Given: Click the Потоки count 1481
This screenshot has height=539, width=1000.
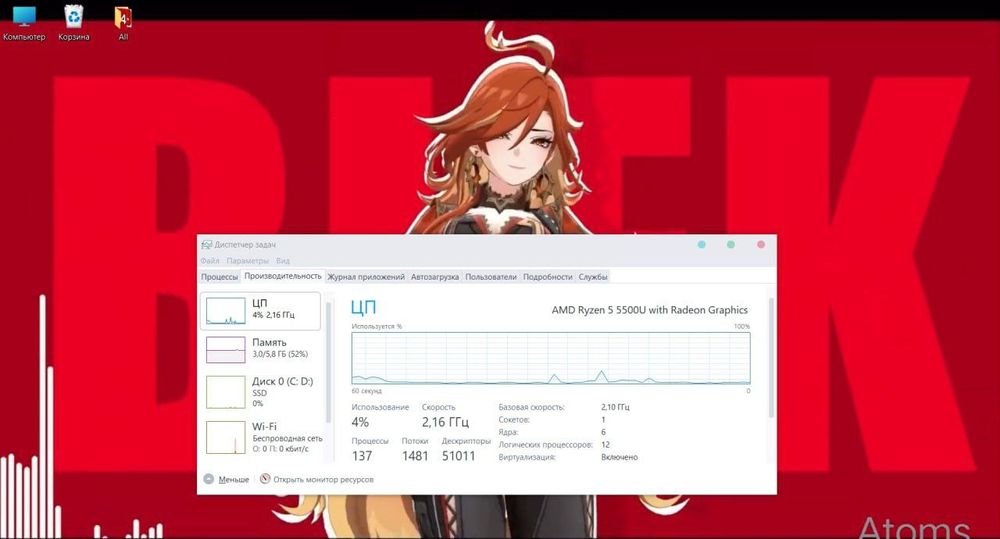Looking at the screenshot, I should 415,456.
